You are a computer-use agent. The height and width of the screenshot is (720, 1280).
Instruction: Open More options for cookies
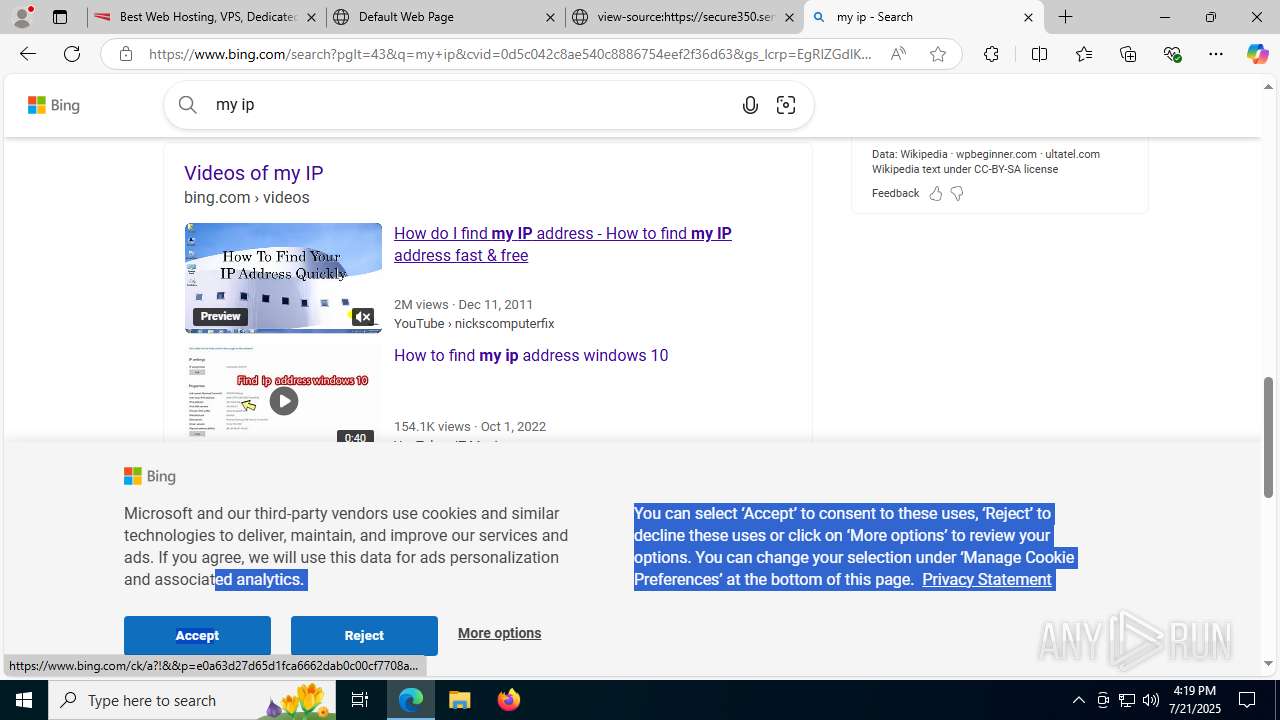(x=499, y=633)
